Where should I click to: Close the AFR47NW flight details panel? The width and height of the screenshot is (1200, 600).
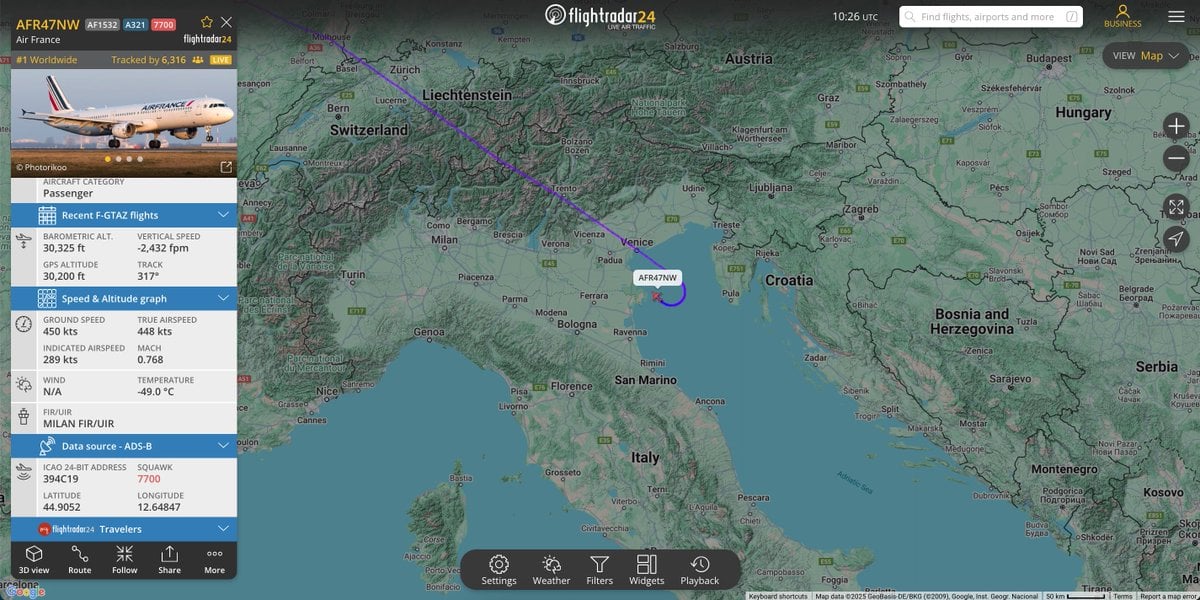pos(227,22)
